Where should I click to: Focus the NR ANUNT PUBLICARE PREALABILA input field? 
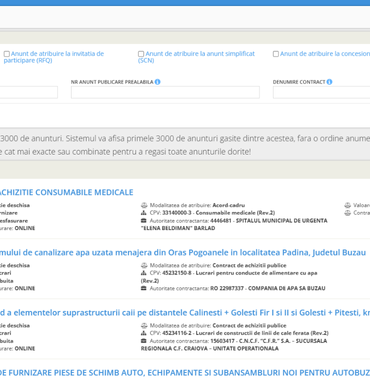point(165,92)
